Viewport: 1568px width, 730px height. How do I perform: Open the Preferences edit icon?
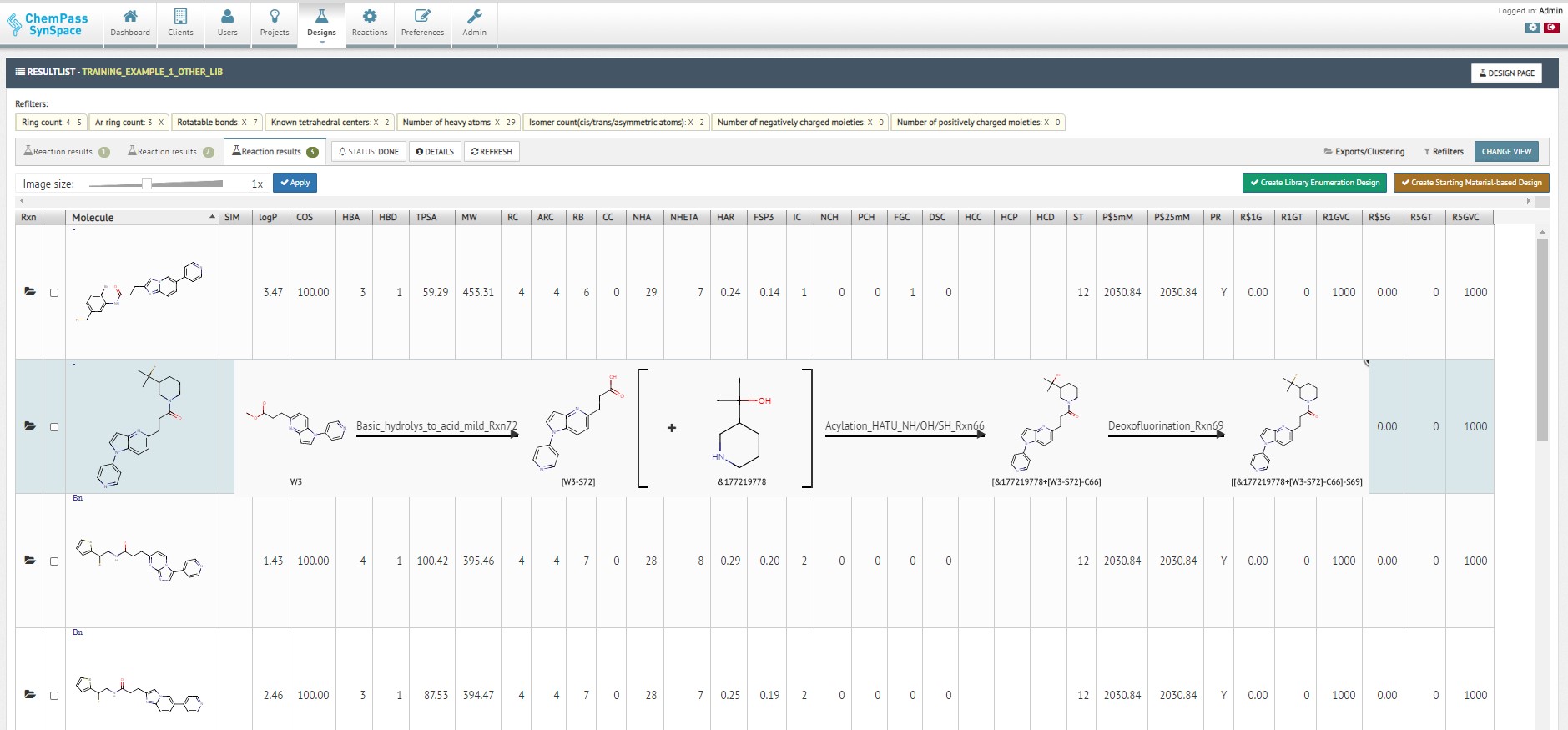tap(422, 17)
